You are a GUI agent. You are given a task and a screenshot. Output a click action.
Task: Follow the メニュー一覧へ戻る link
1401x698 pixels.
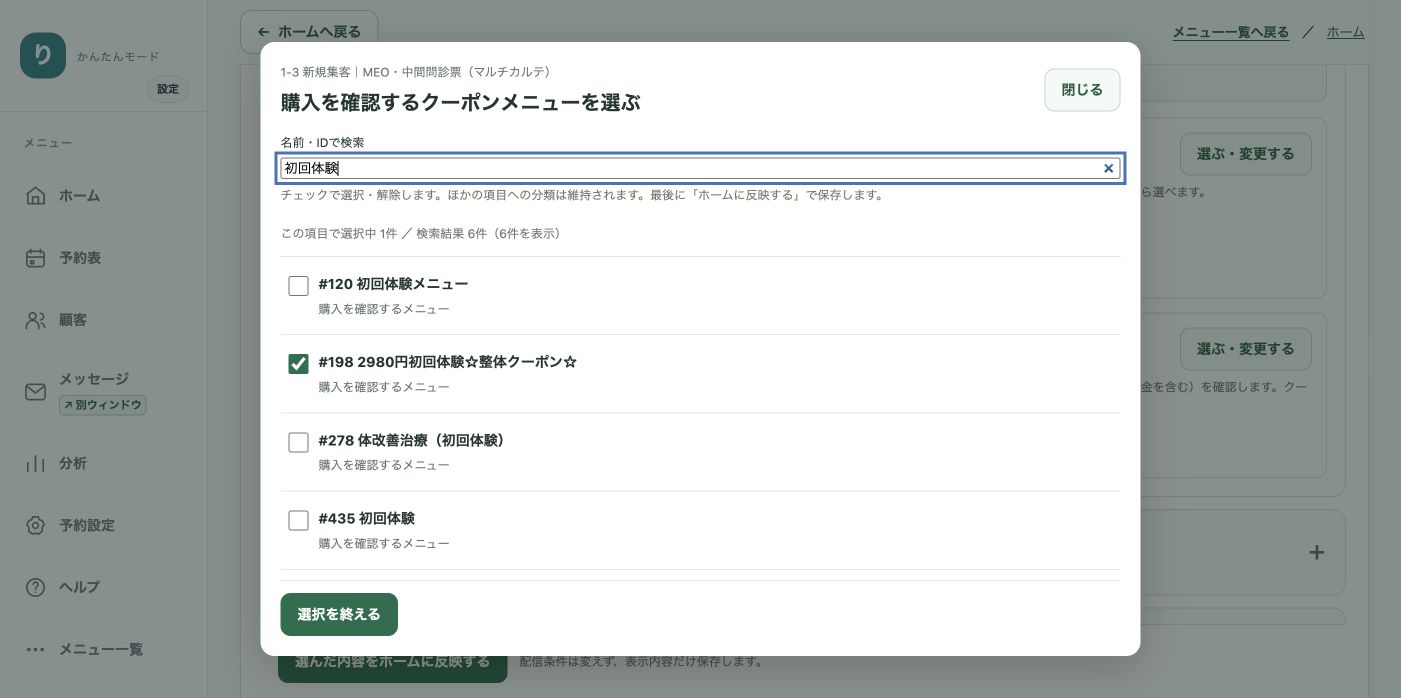pyautogui.click(x=1230, y=33)
